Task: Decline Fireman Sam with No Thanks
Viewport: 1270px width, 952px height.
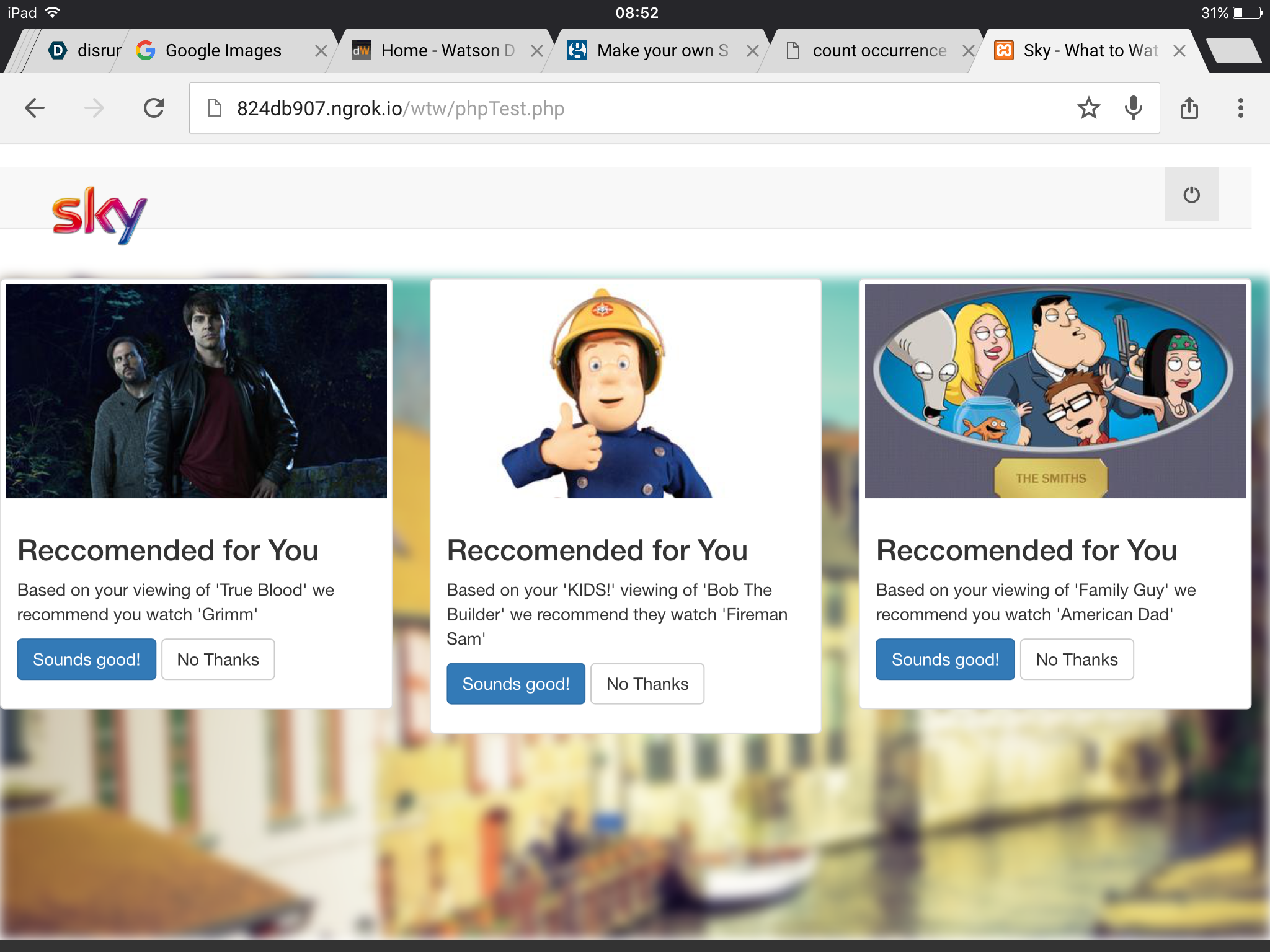Action: tap(647, 684)
